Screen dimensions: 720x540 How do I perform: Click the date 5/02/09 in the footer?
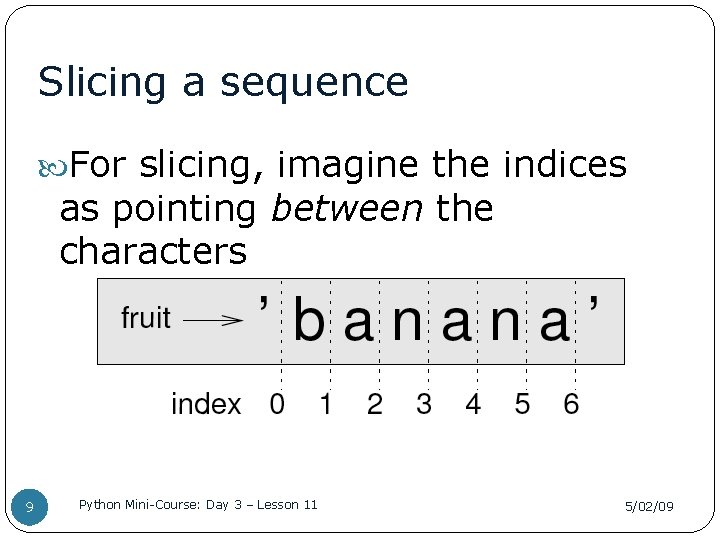[649, 507]
